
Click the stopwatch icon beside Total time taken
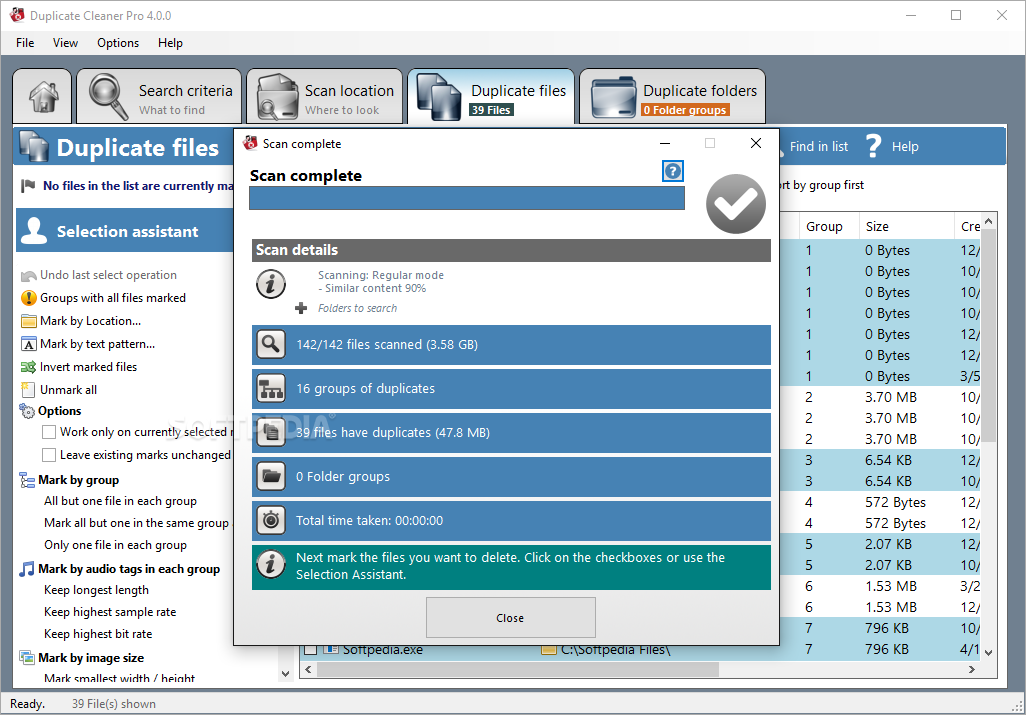[x=271, y=520]
